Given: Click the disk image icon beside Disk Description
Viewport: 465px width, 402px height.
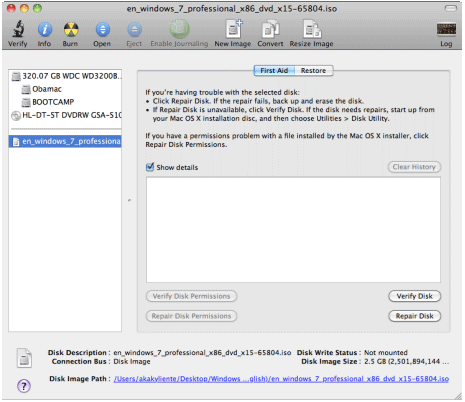Looking at the screenshot, I should tap(24, 358).
